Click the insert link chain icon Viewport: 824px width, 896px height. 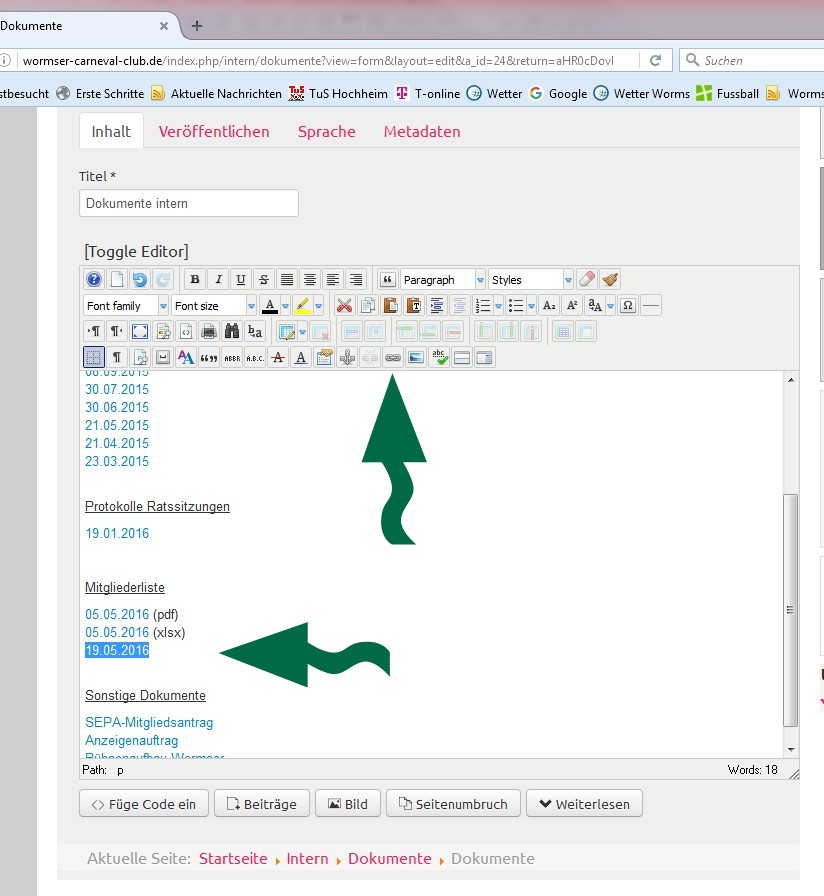coord(393,358)
